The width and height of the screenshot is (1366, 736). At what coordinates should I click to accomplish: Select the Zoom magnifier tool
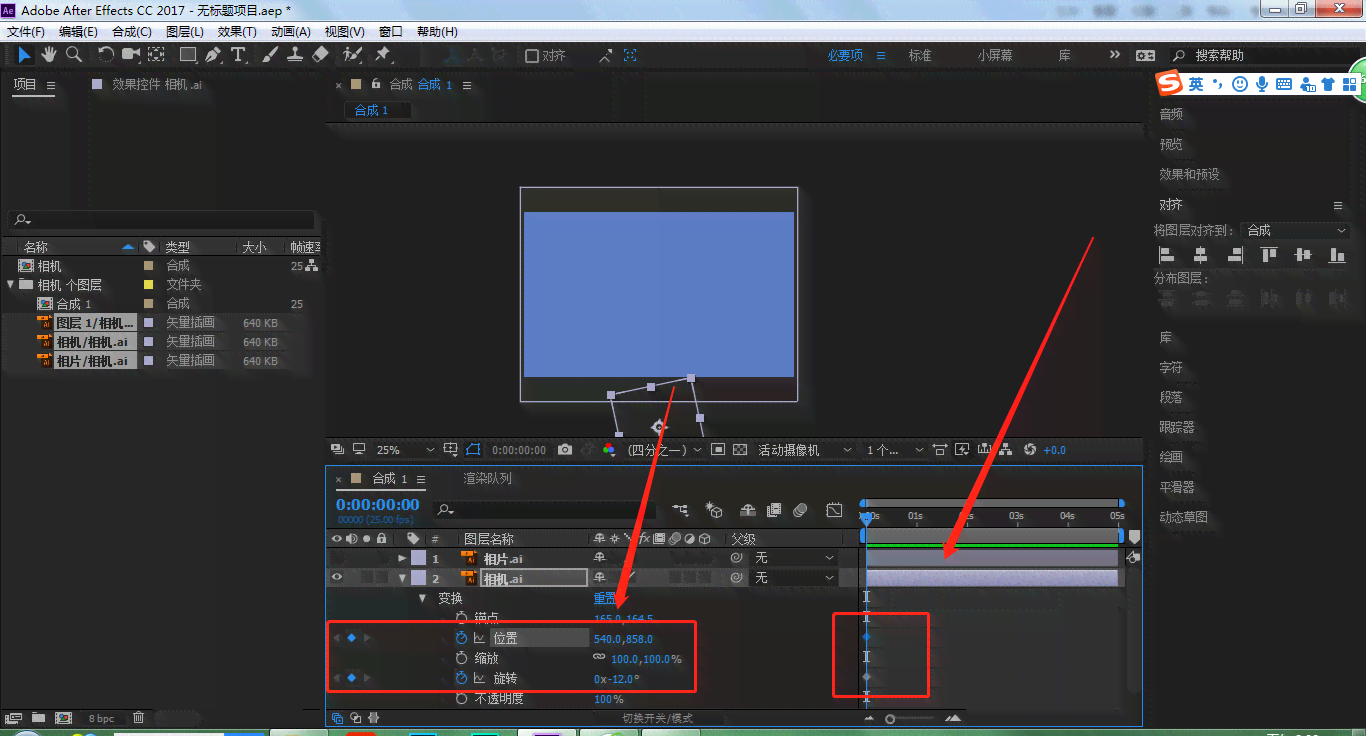(x=73, y=55)
